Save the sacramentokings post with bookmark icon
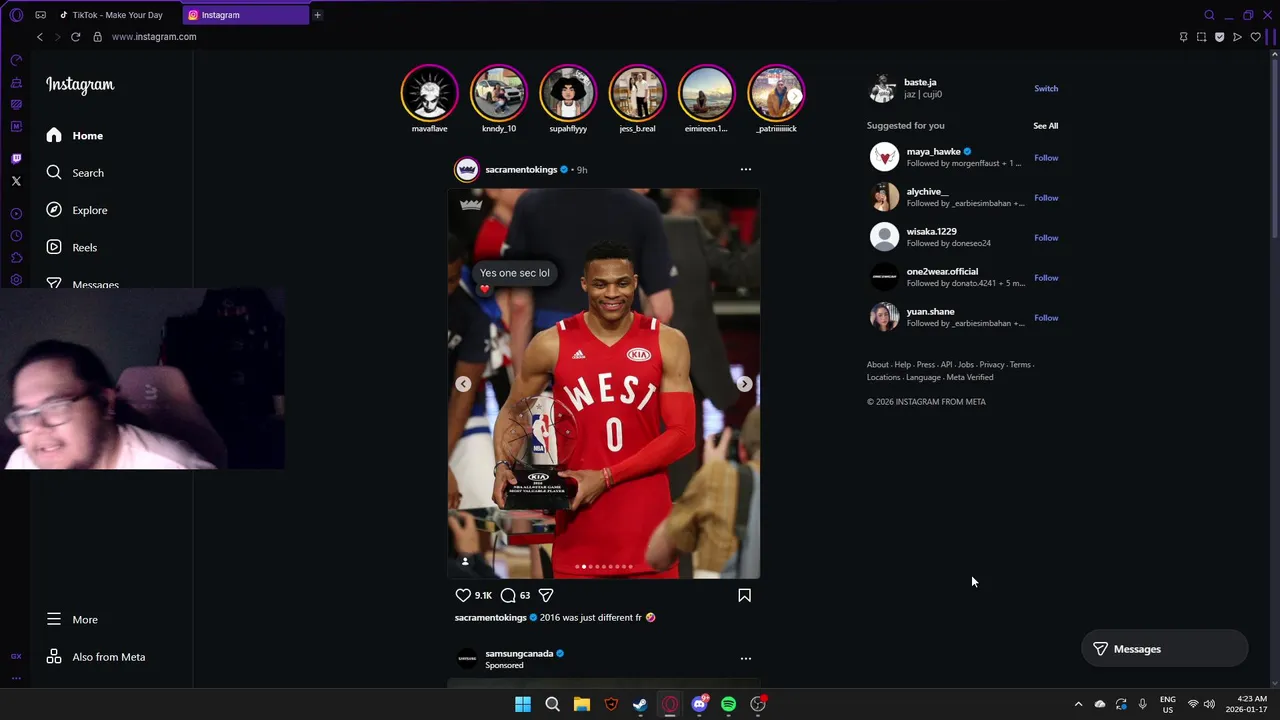 (744, 595)
